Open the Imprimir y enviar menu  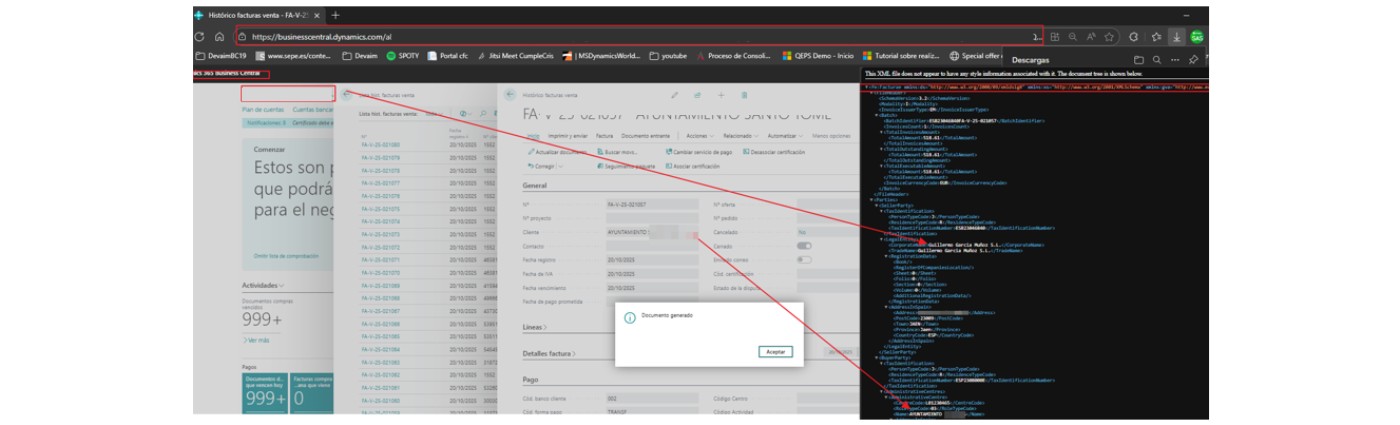(567, 135)
